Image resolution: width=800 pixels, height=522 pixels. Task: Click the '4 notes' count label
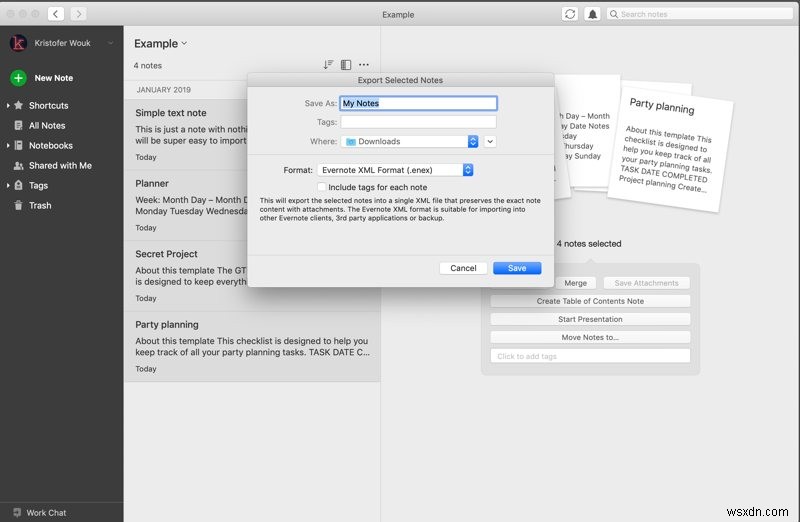click(147, 65)
